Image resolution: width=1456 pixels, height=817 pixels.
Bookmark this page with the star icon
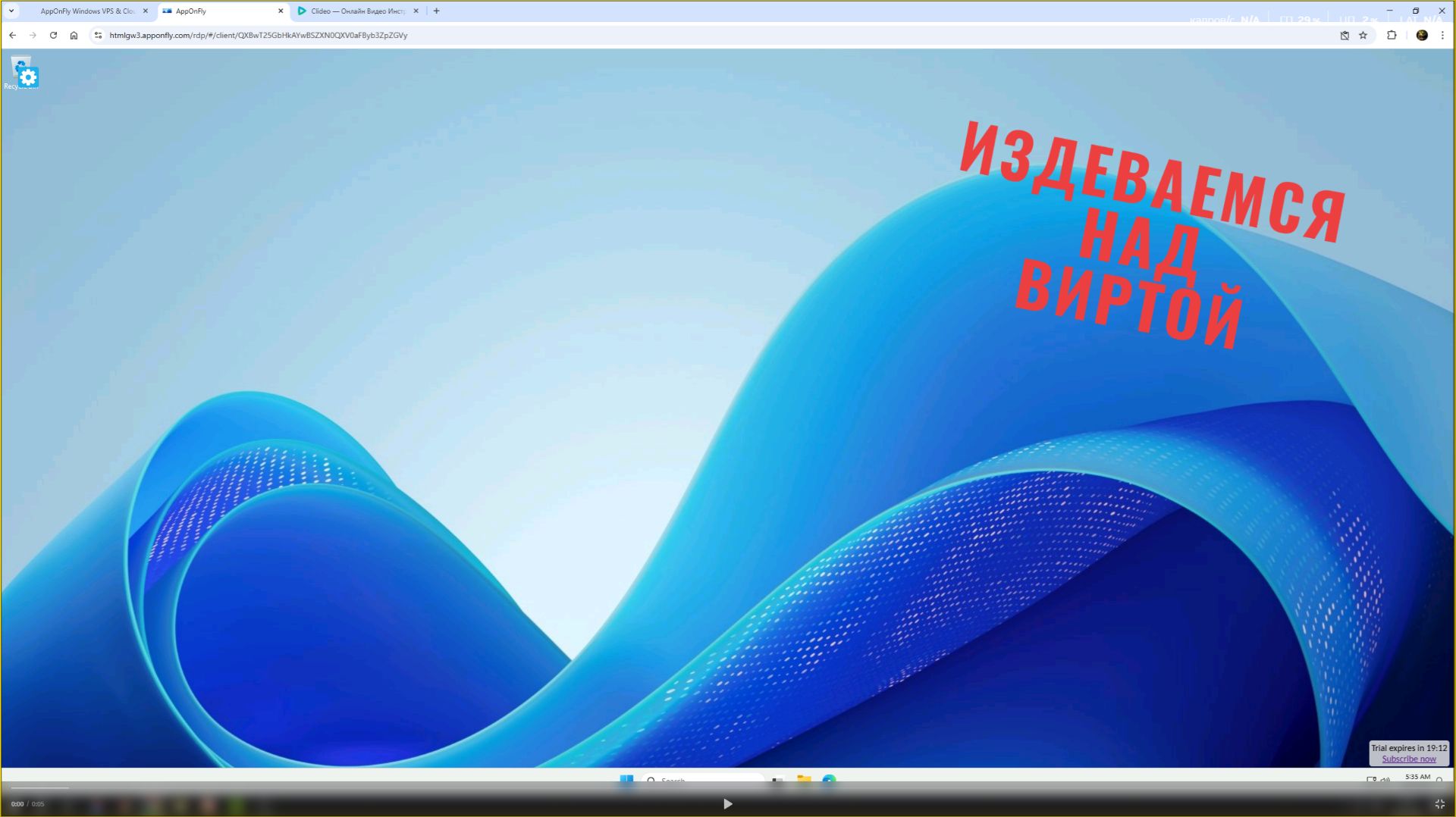click(1363, 35)
